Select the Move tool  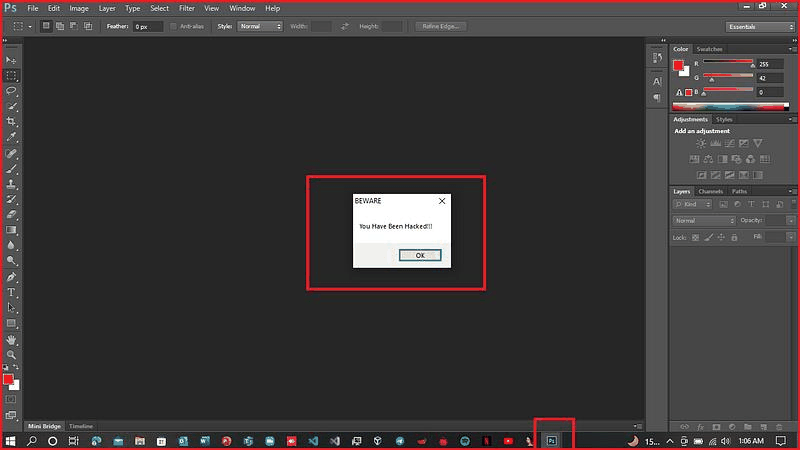pos(11,60)
